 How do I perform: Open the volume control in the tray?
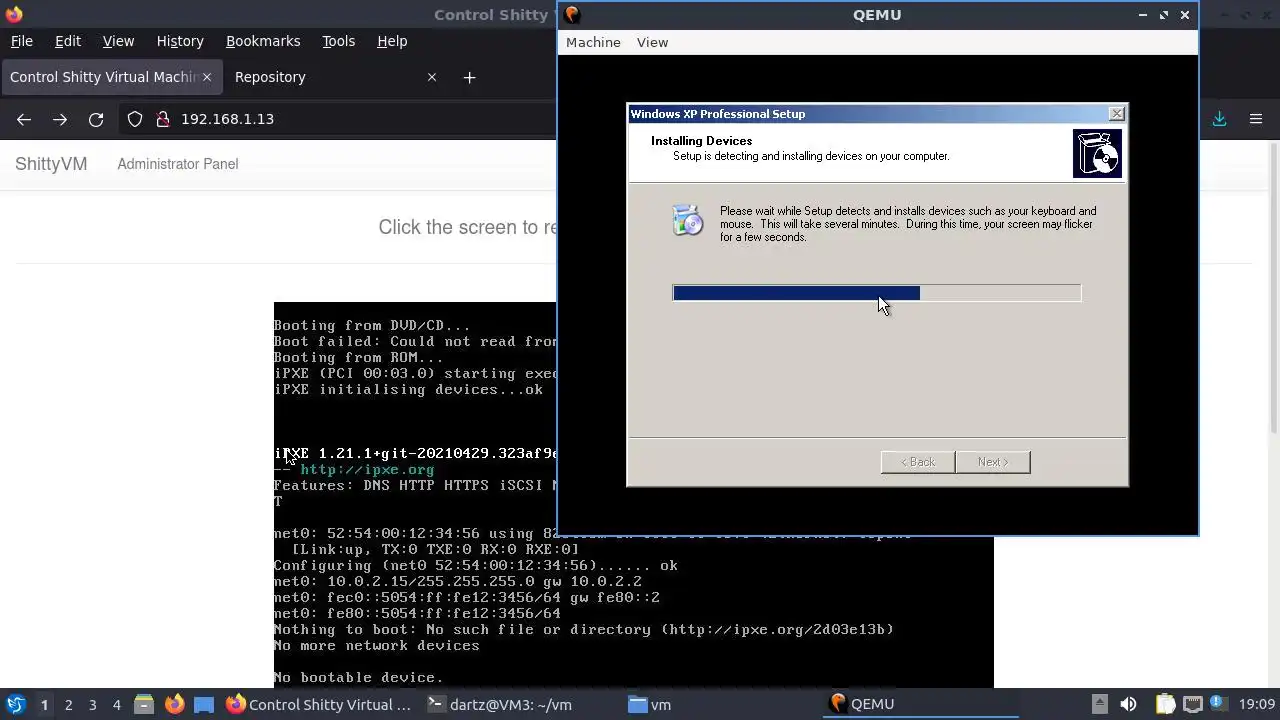click(x=1128, y=704)
